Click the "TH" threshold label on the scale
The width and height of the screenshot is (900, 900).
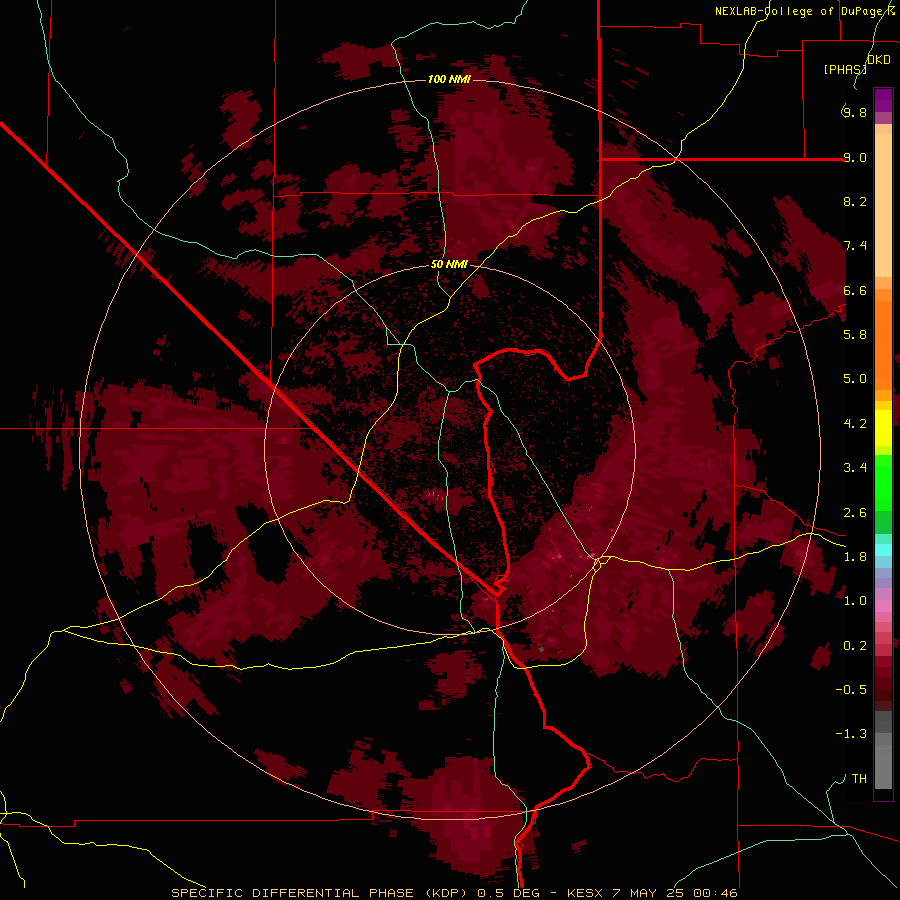[859, 779]
